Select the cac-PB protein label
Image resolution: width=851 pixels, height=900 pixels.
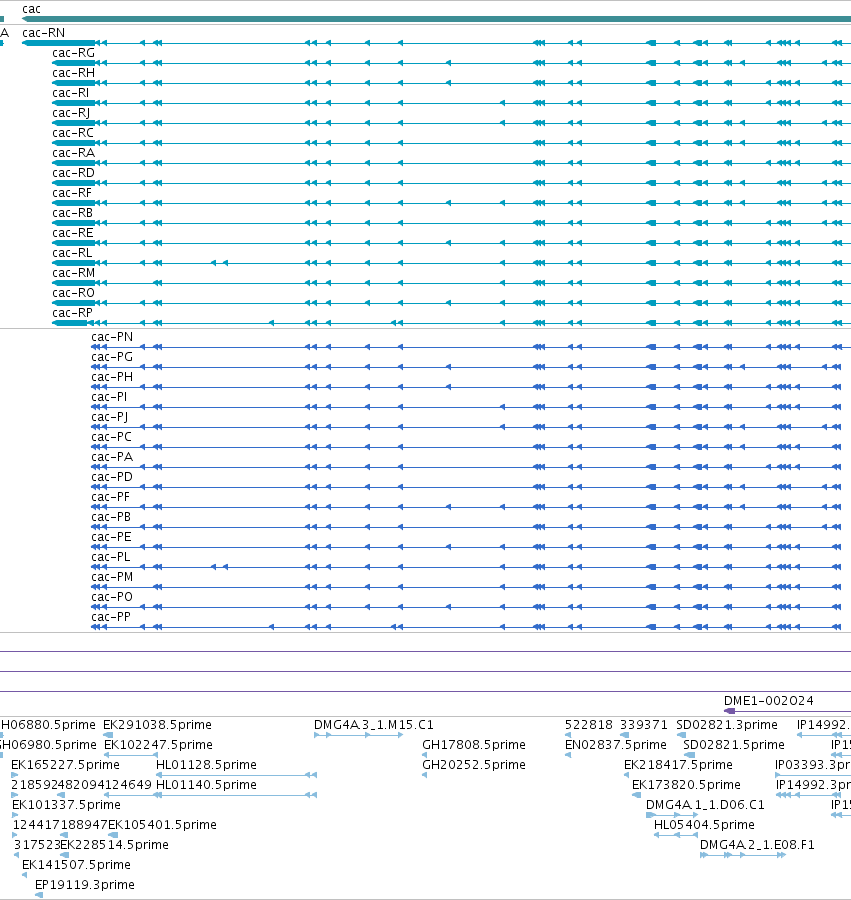(x=111, y=517)
